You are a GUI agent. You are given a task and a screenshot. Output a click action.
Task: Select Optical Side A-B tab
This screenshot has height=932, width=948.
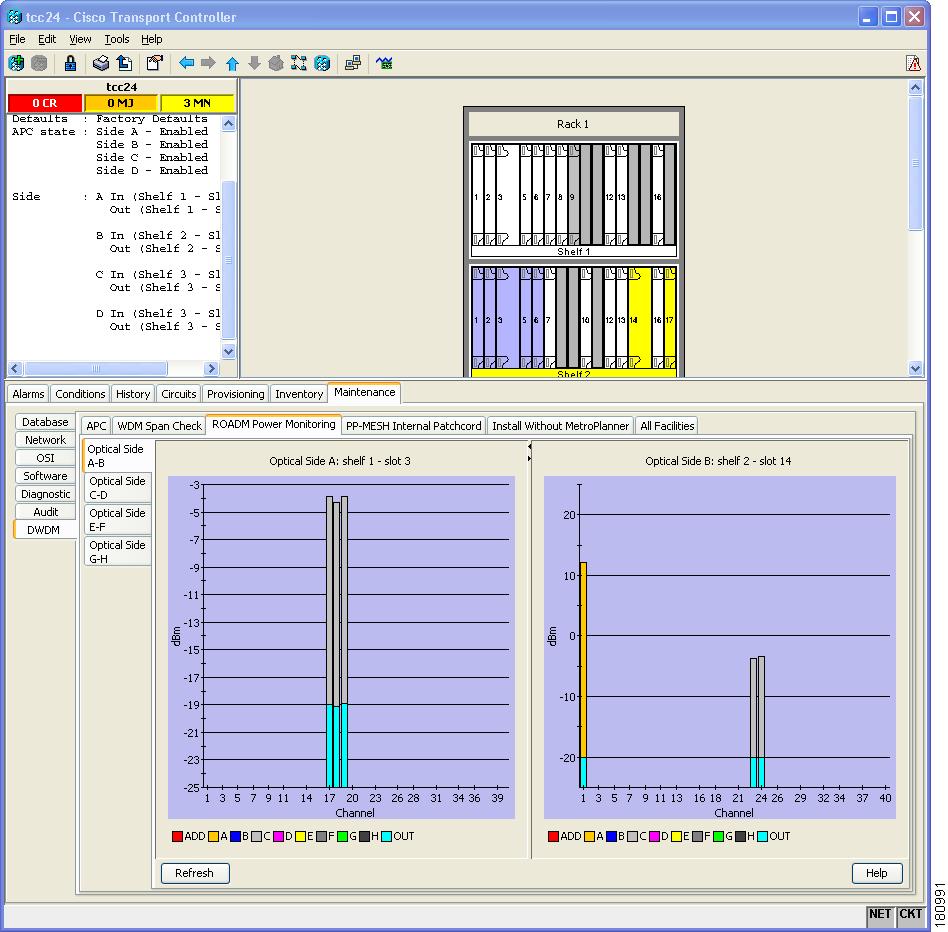(x=116, y=456)
